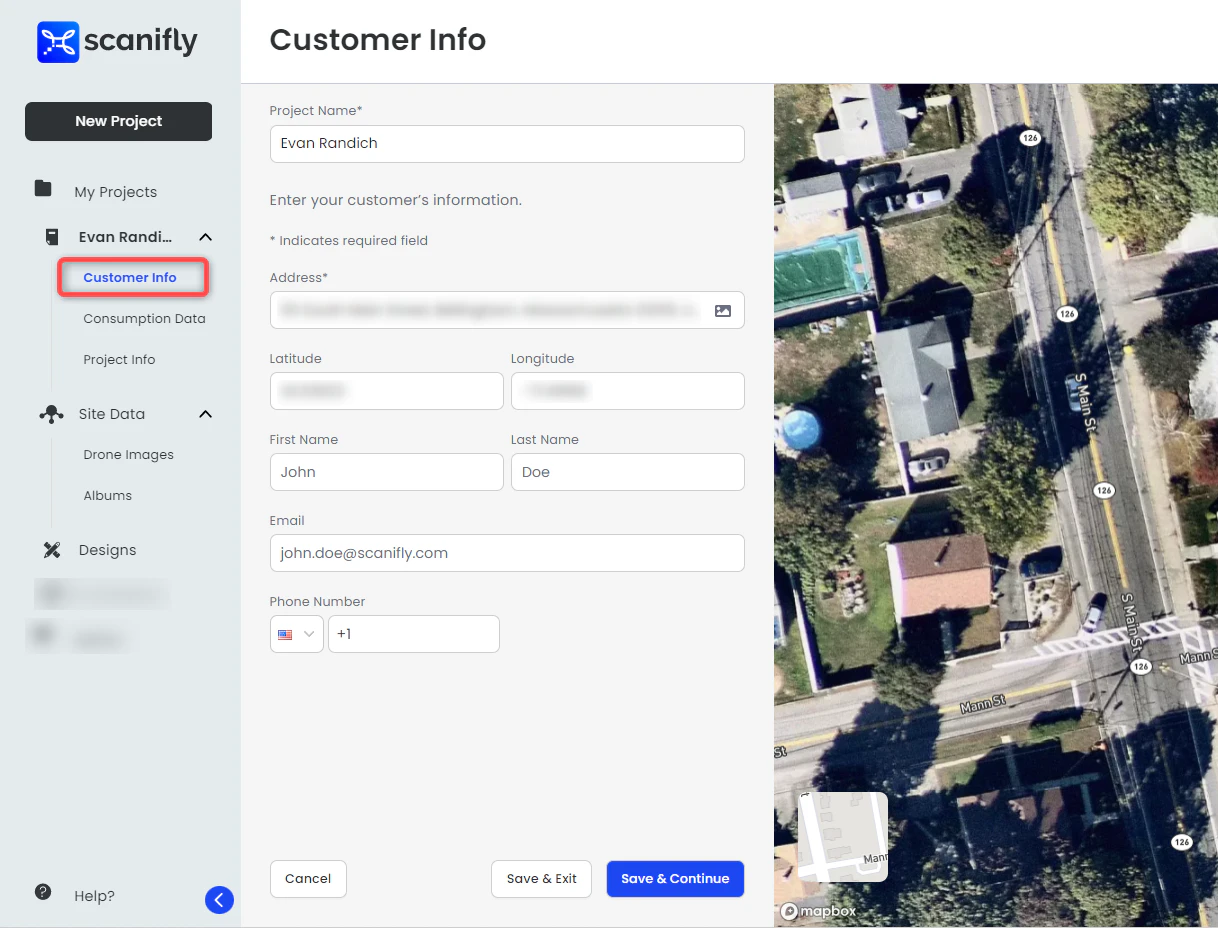This screenshot has width=1218, height=928.
Task: Collapse the Site Data section
Action: [205, 414]
